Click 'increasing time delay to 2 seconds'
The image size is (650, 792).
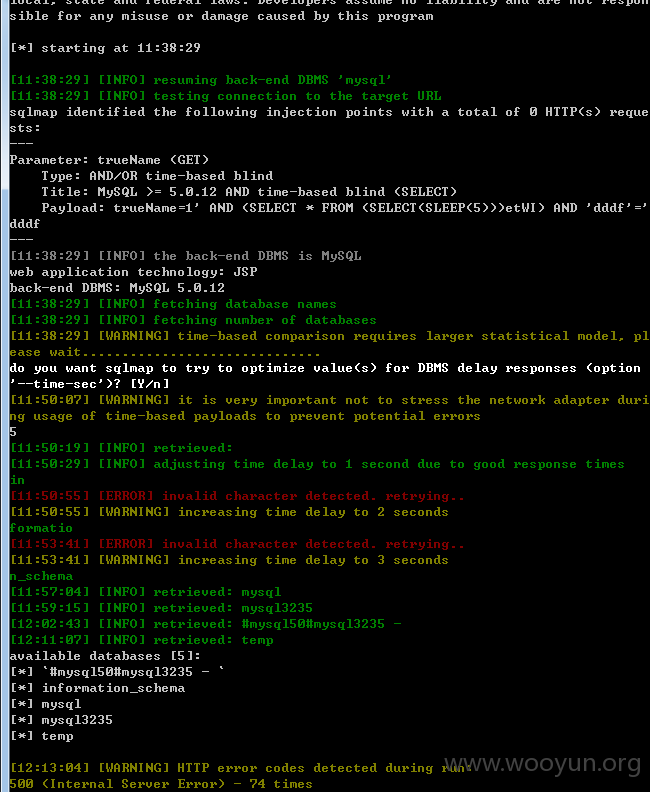click(229, 512)
